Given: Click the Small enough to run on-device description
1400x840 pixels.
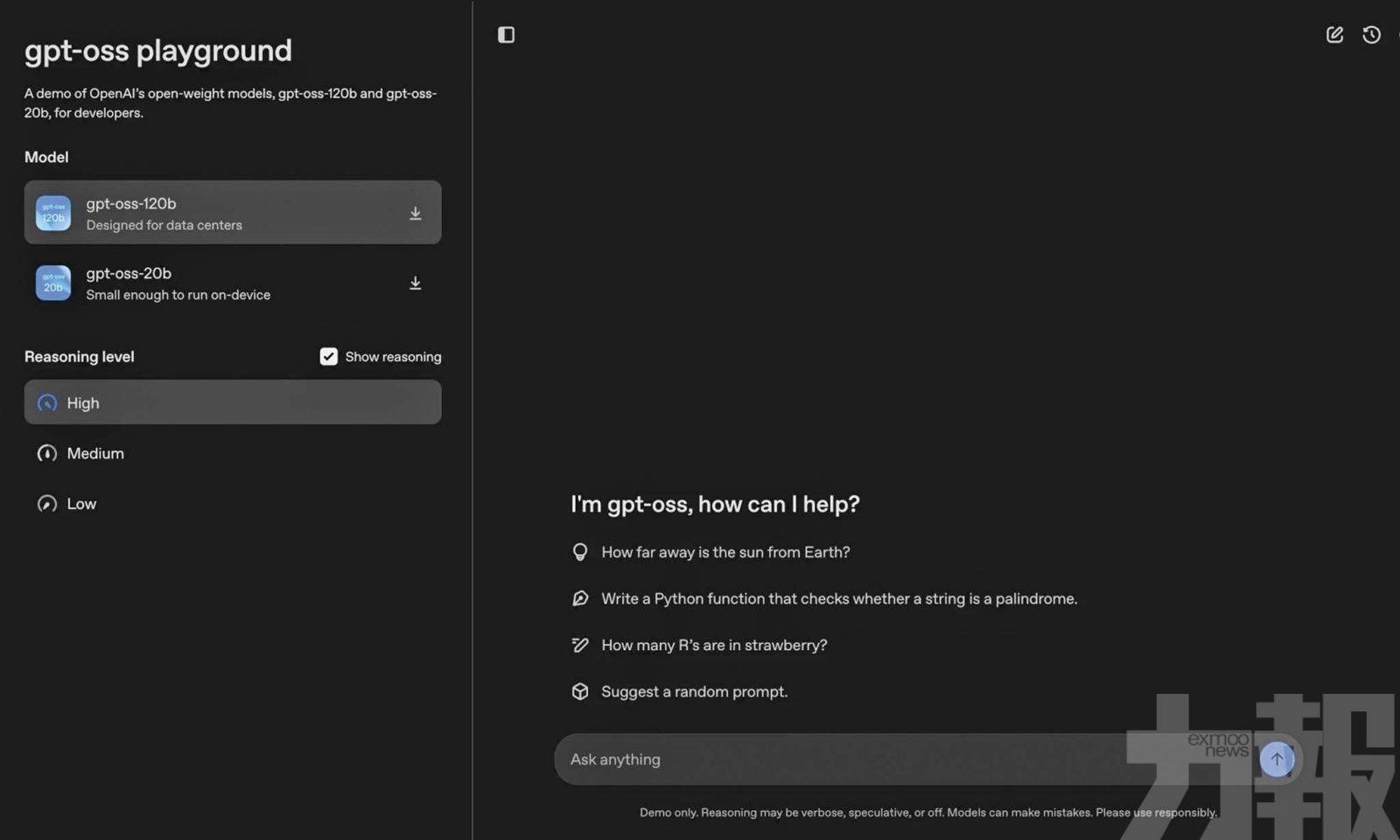Looking at the screenshot, I should coord(178,295).
